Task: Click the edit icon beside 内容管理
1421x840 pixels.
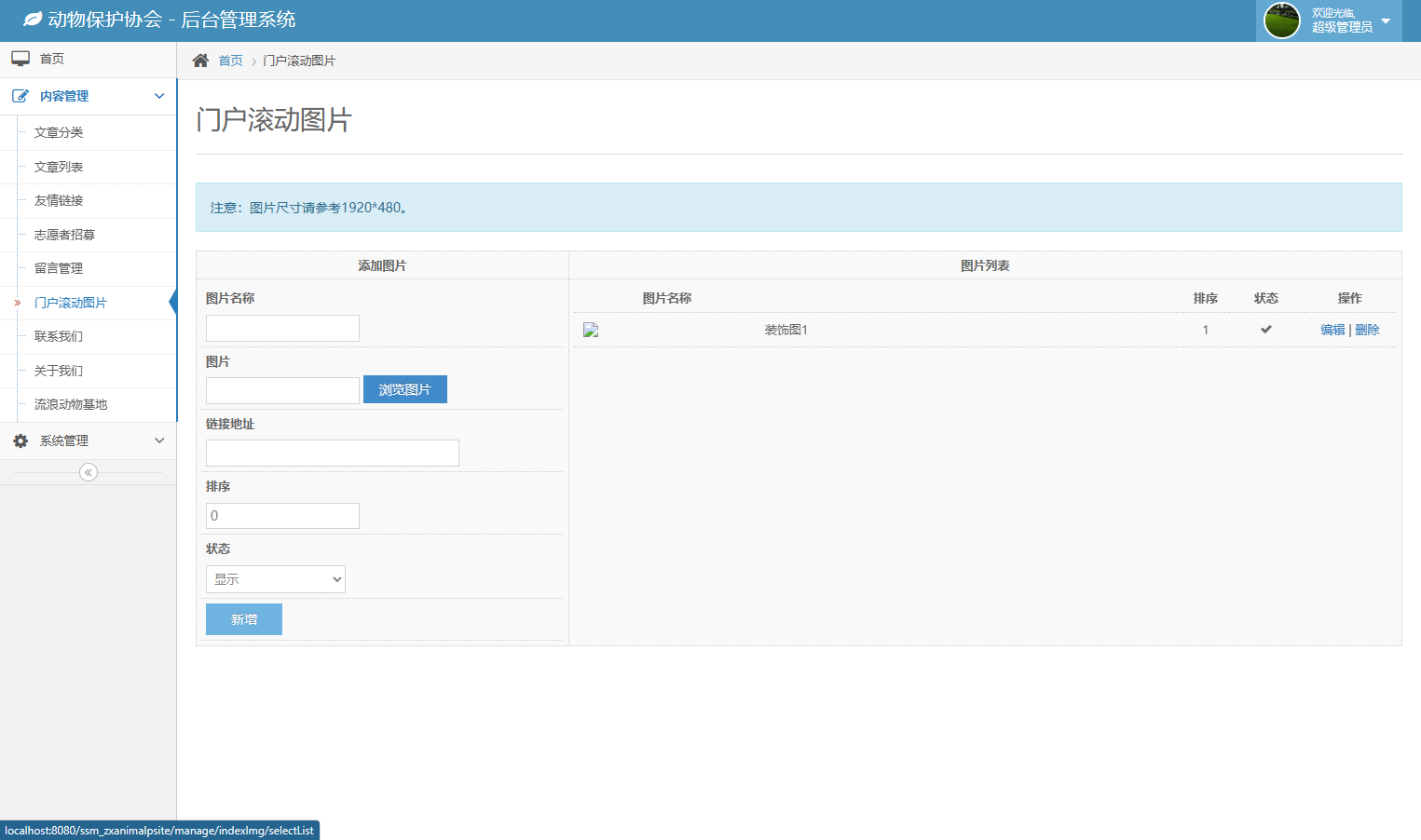Action: [x=20, y=96]
